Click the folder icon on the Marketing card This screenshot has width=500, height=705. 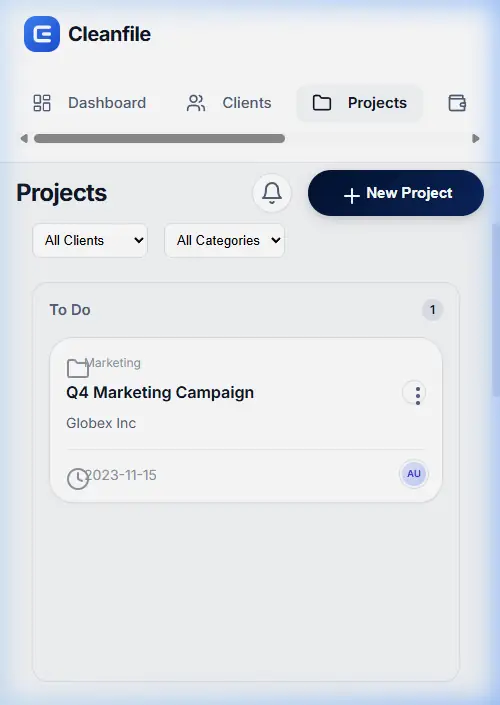[x=78, y=368]
